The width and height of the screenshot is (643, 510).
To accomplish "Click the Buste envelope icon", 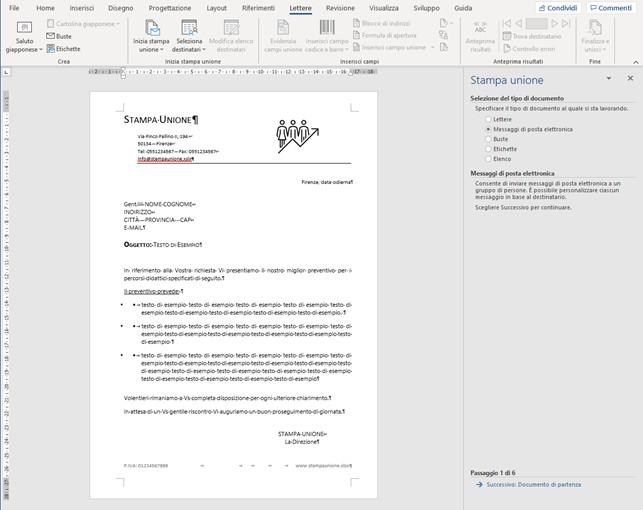I will tap(50, 36).
